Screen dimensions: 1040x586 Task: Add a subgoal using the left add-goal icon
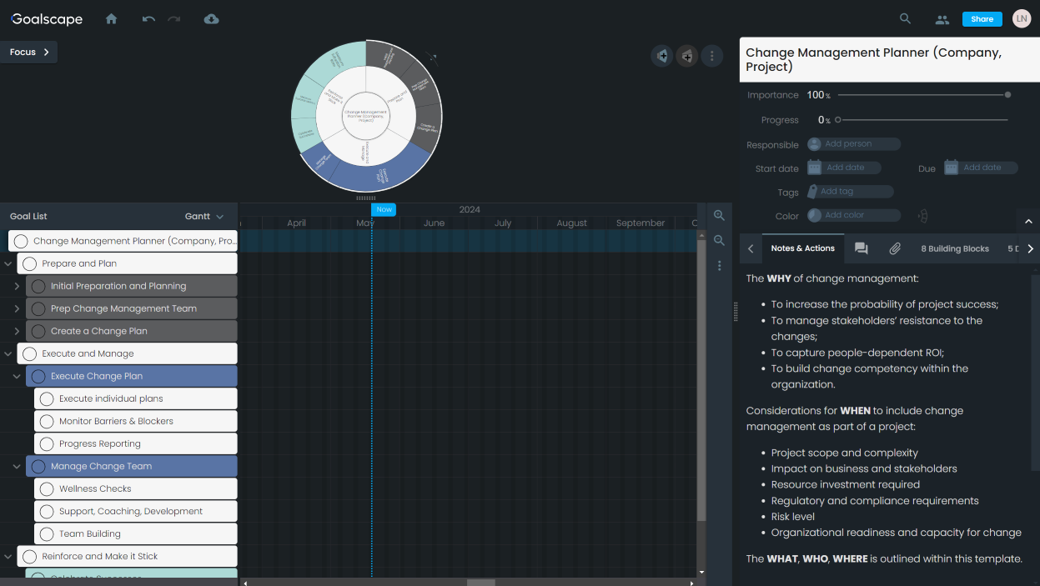tap(662, 56)
